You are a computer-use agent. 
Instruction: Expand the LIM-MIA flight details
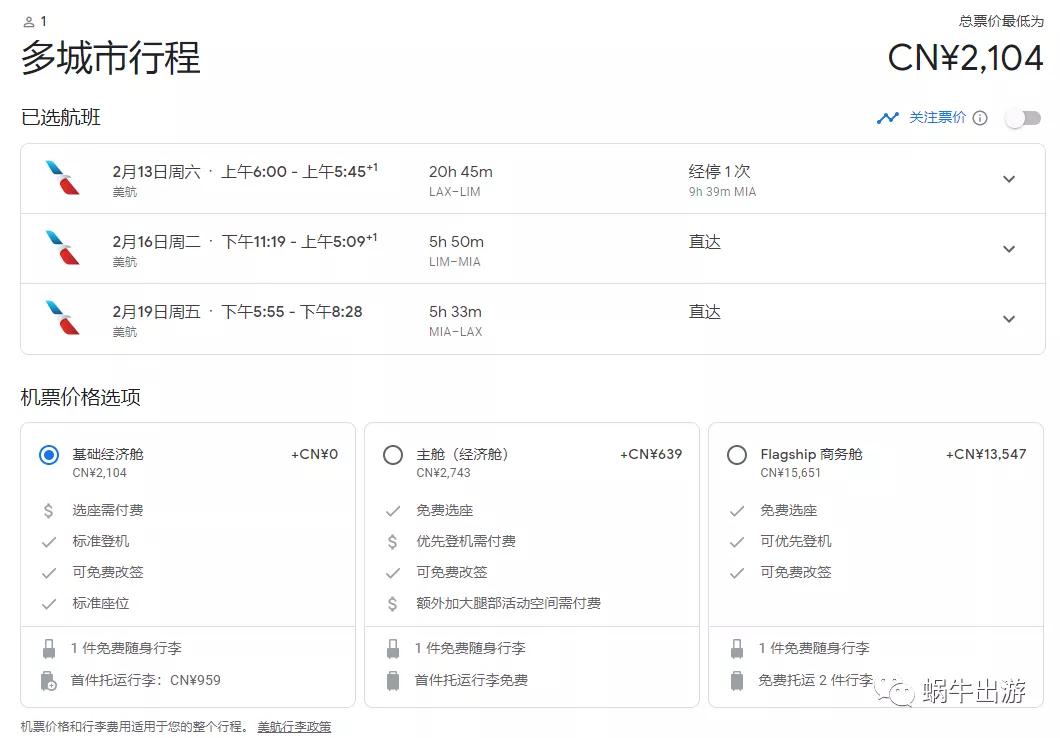pos(1009,249)
